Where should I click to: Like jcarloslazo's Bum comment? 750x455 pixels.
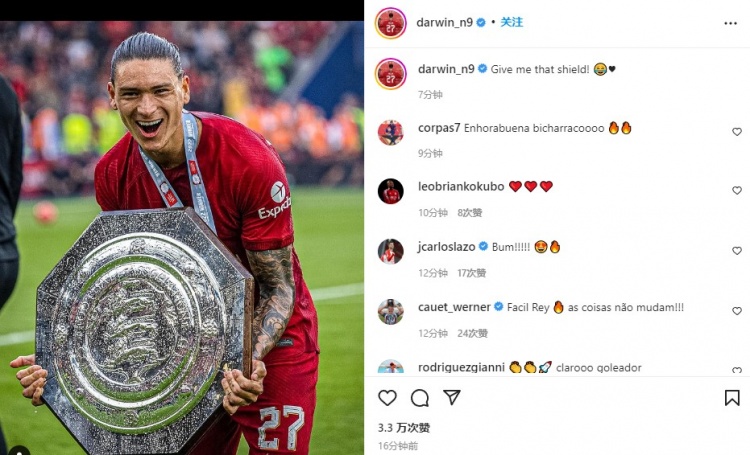pos(737,251)
